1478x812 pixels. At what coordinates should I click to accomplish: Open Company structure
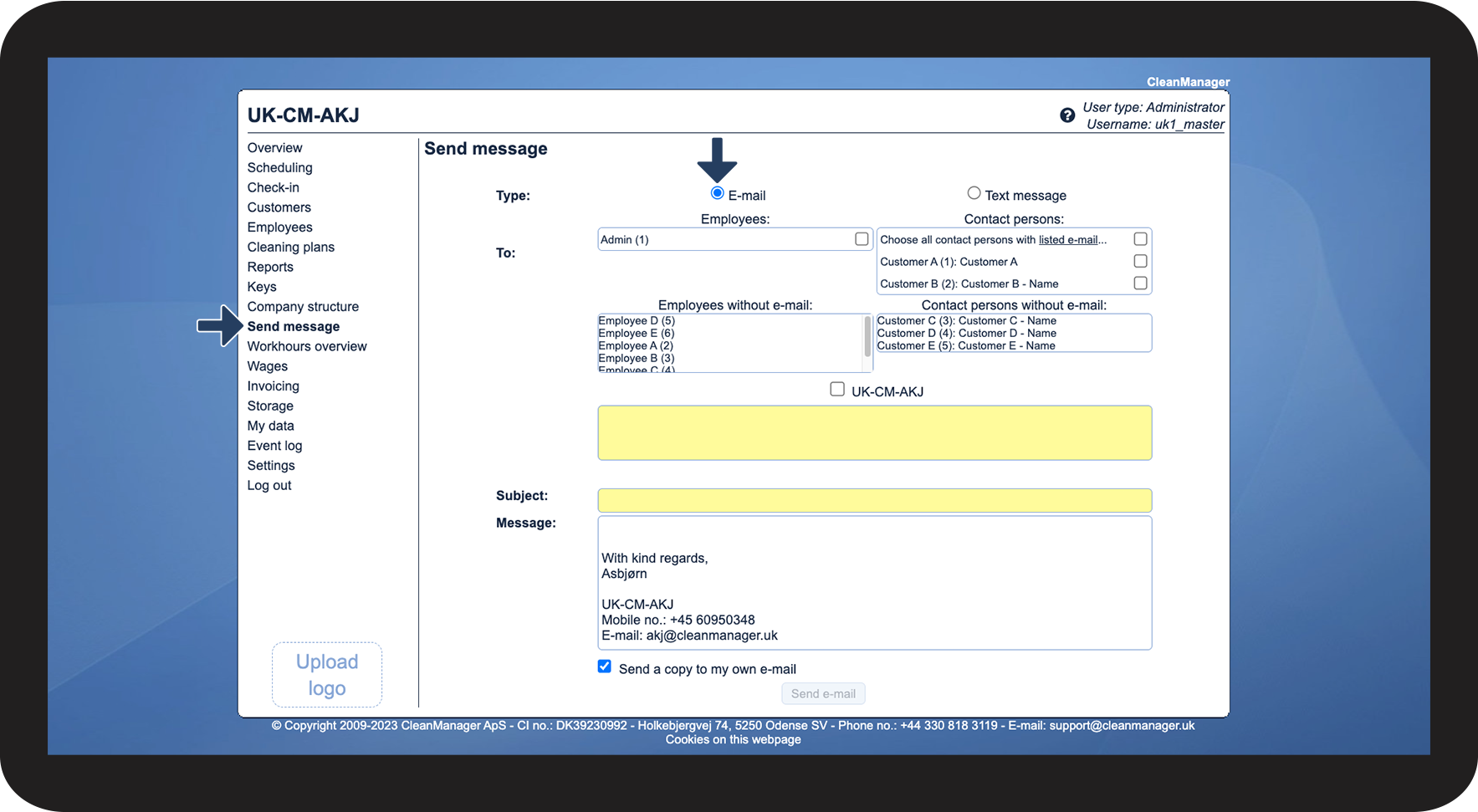click(x=303, y=307)
